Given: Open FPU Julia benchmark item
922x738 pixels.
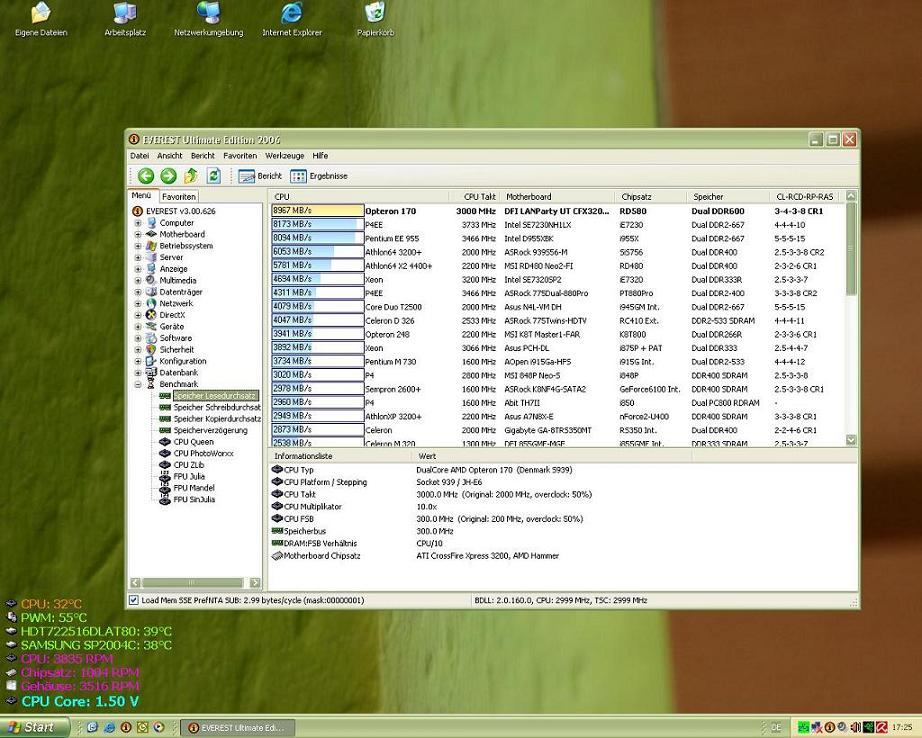Looking at the screenshot, I should click(191, 476).
